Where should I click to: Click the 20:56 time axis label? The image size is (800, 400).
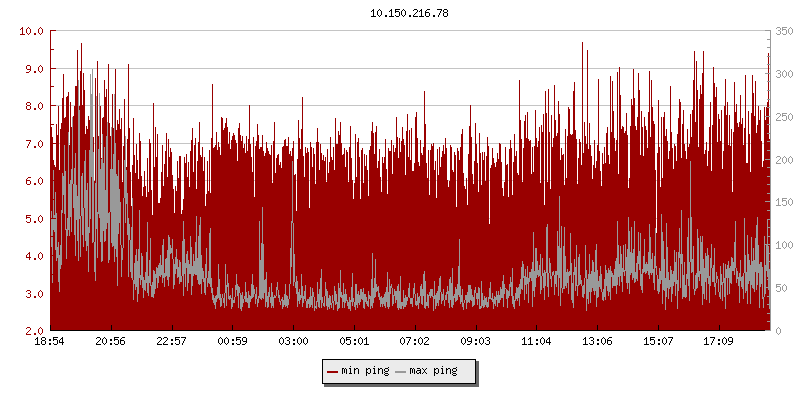111,341
